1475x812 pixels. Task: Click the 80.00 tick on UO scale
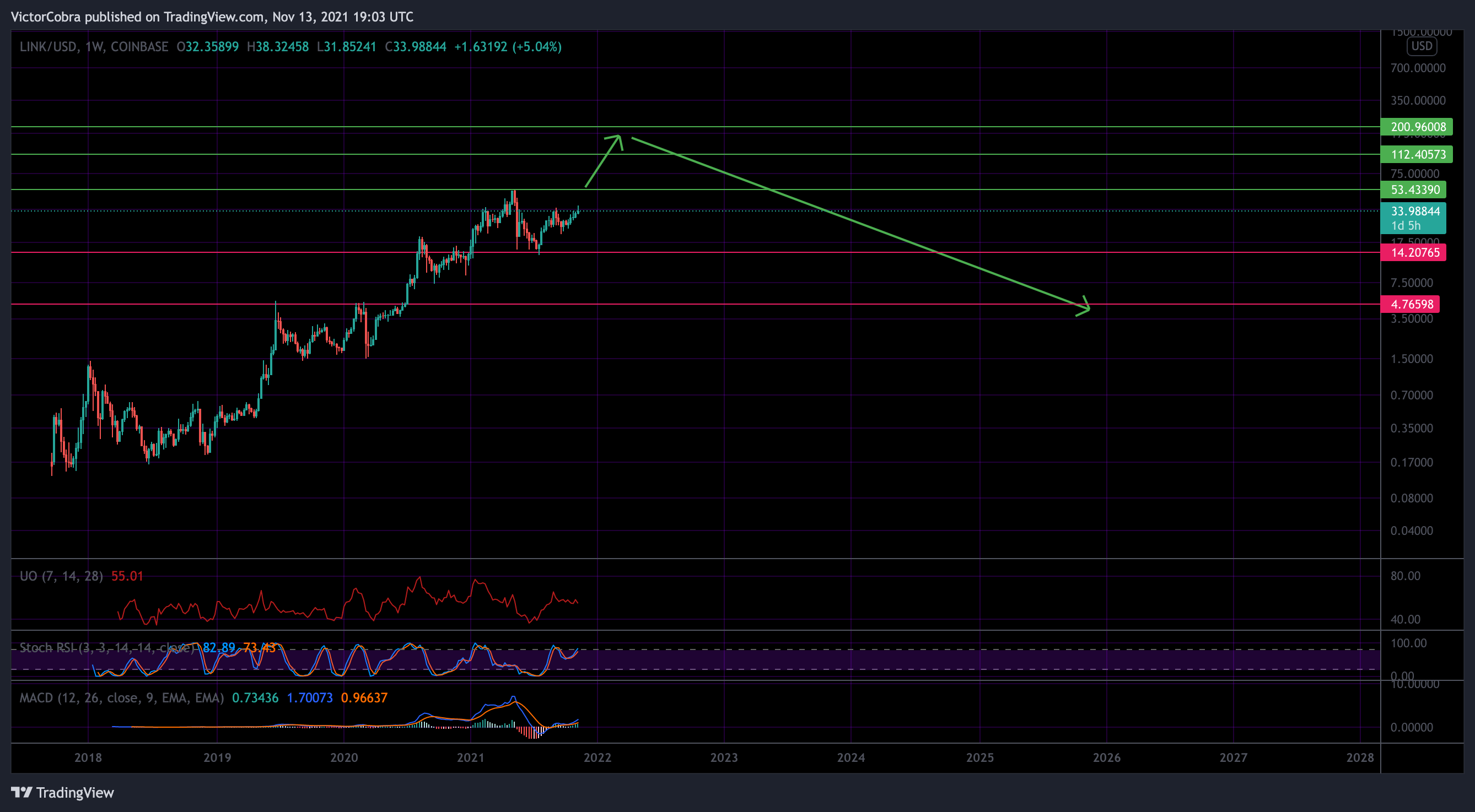pyautogui.click(x=1406, y=576)
